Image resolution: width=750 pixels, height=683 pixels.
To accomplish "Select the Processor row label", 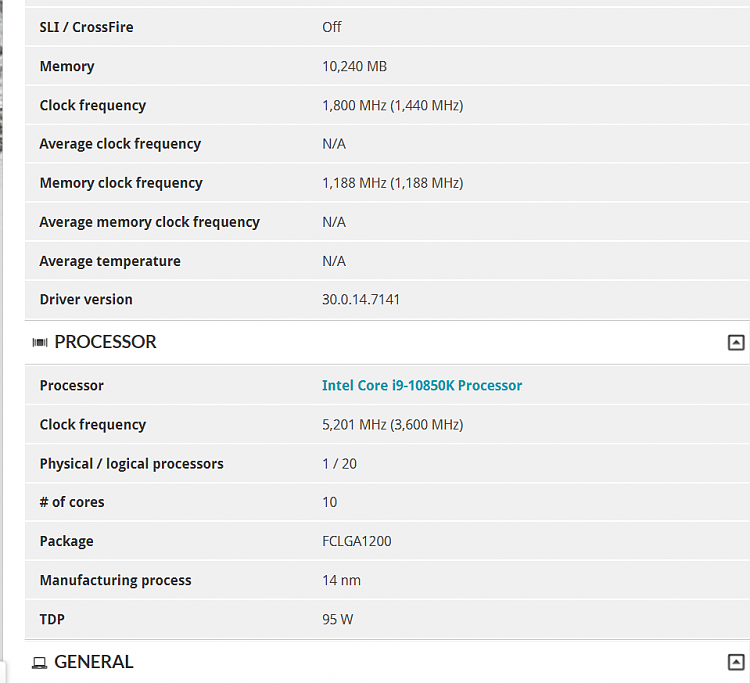I will [x=72, y=386].
